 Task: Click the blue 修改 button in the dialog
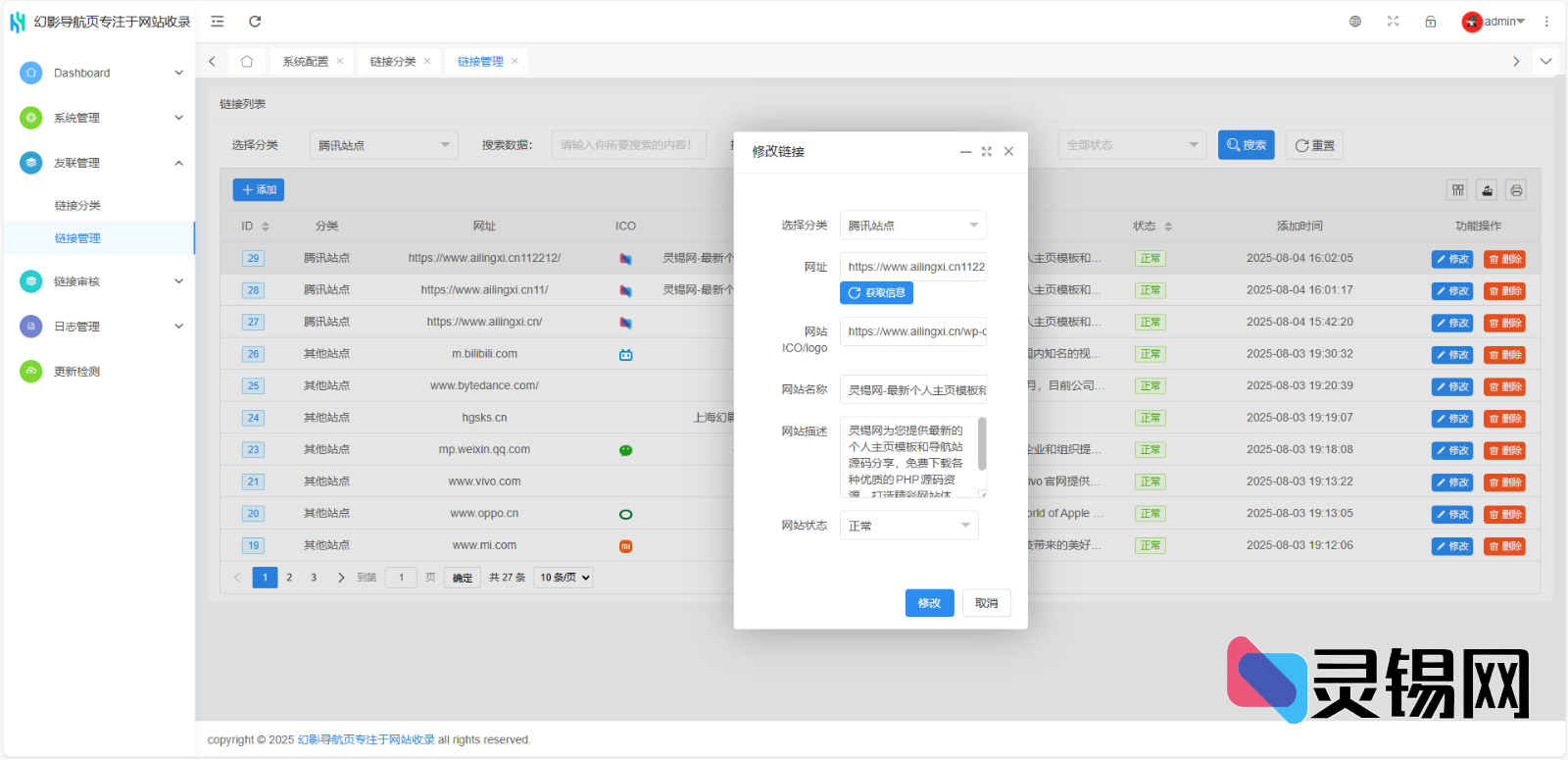[929, 603]
